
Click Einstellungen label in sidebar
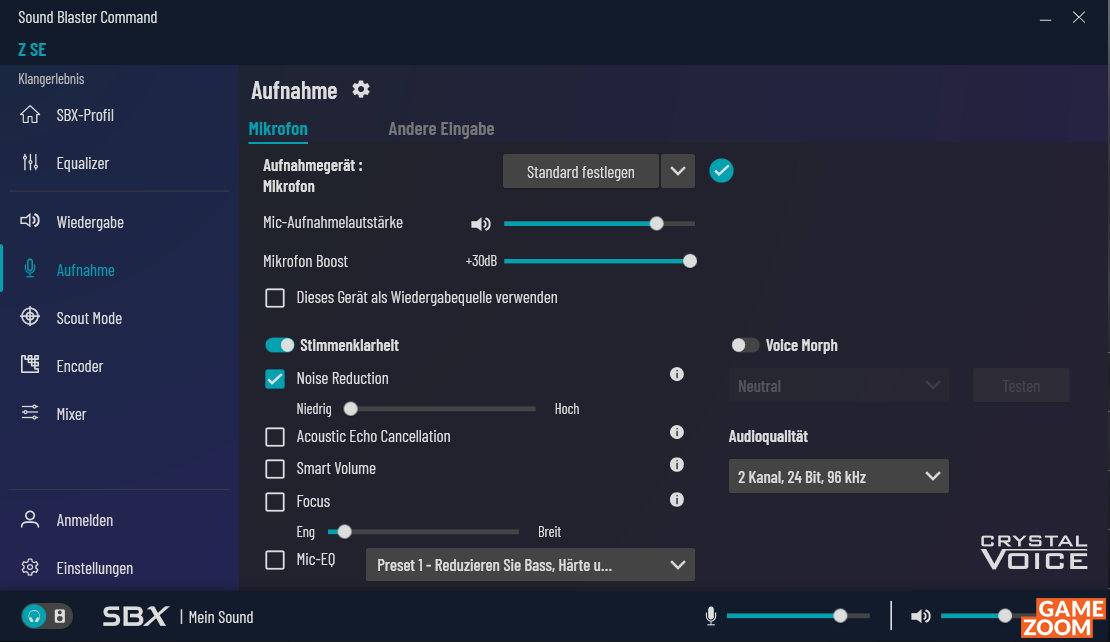click(95, 568)
